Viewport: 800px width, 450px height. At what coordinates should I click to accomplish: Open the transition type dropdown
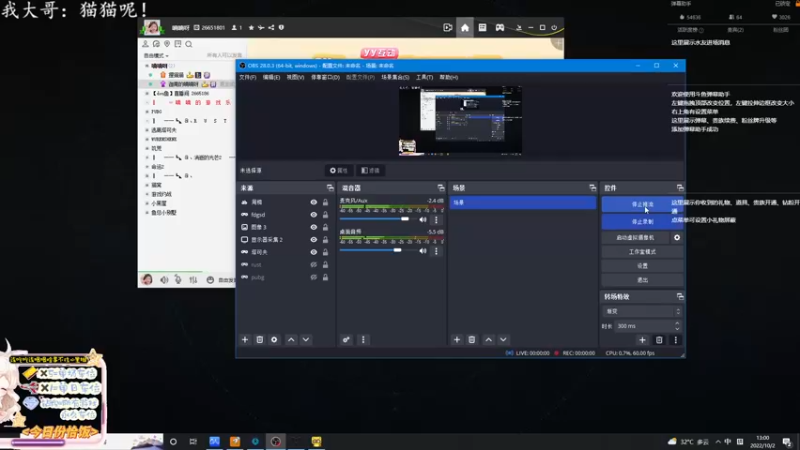[642, 311]
